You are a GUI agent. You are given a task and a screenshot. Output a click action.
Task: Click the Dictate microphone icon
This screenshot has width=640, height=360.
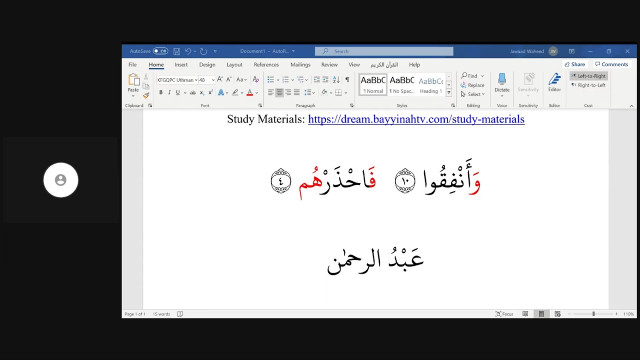(502, 79)
